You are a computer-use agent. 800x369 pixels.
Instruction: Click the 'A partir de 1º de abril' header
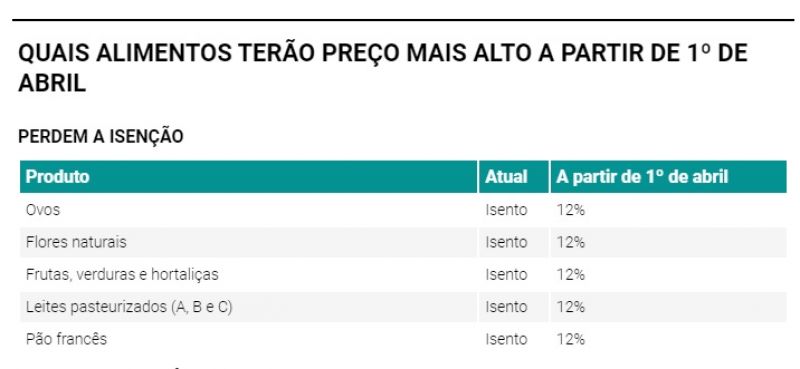coord(642,177)
